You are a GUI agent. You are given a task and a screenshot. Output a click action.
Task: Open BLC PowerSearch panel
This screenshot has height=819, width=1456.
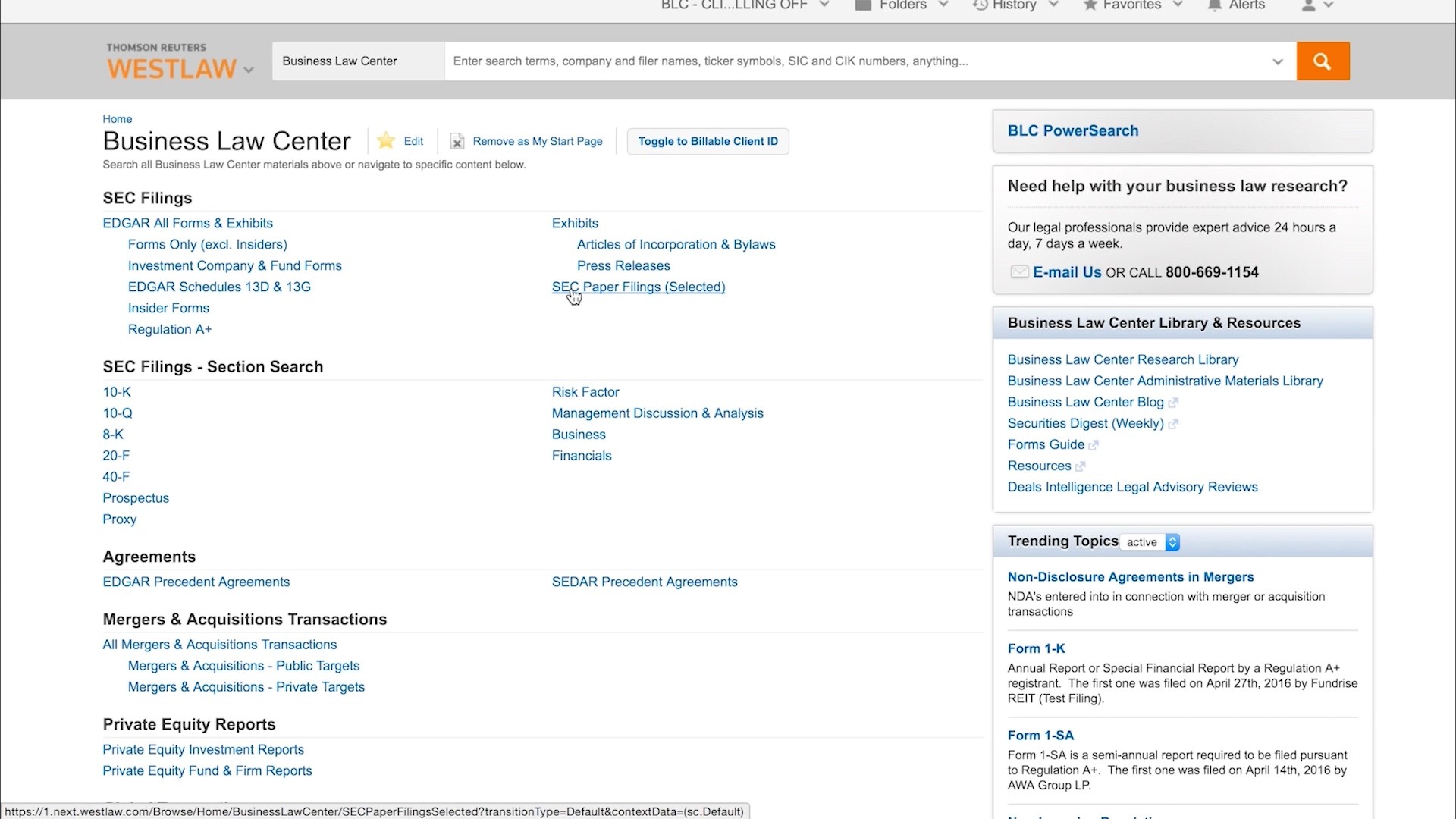tap(1073, 130)
